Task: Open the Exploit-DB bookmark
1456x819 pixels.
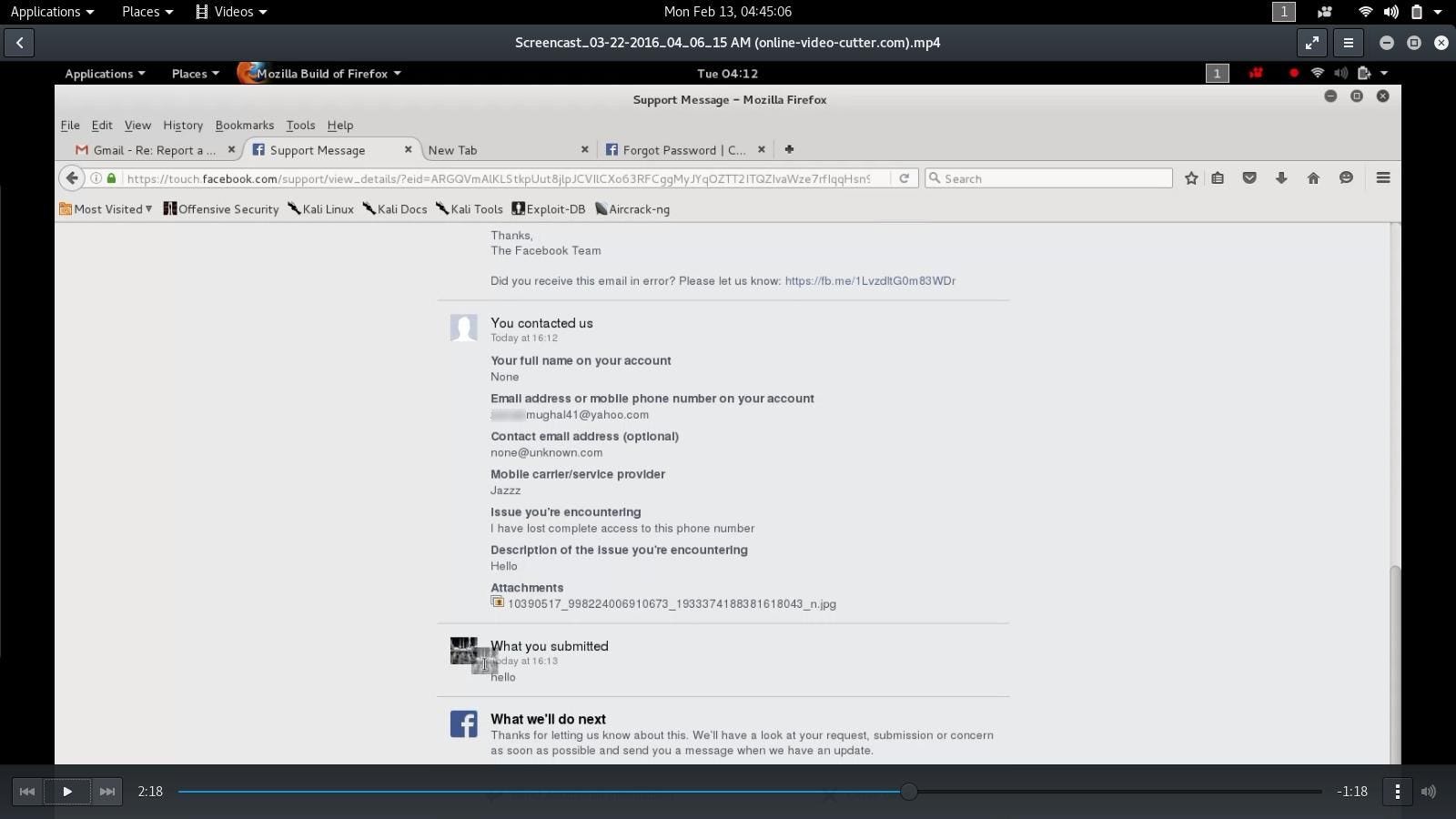Action: (549, 209)
